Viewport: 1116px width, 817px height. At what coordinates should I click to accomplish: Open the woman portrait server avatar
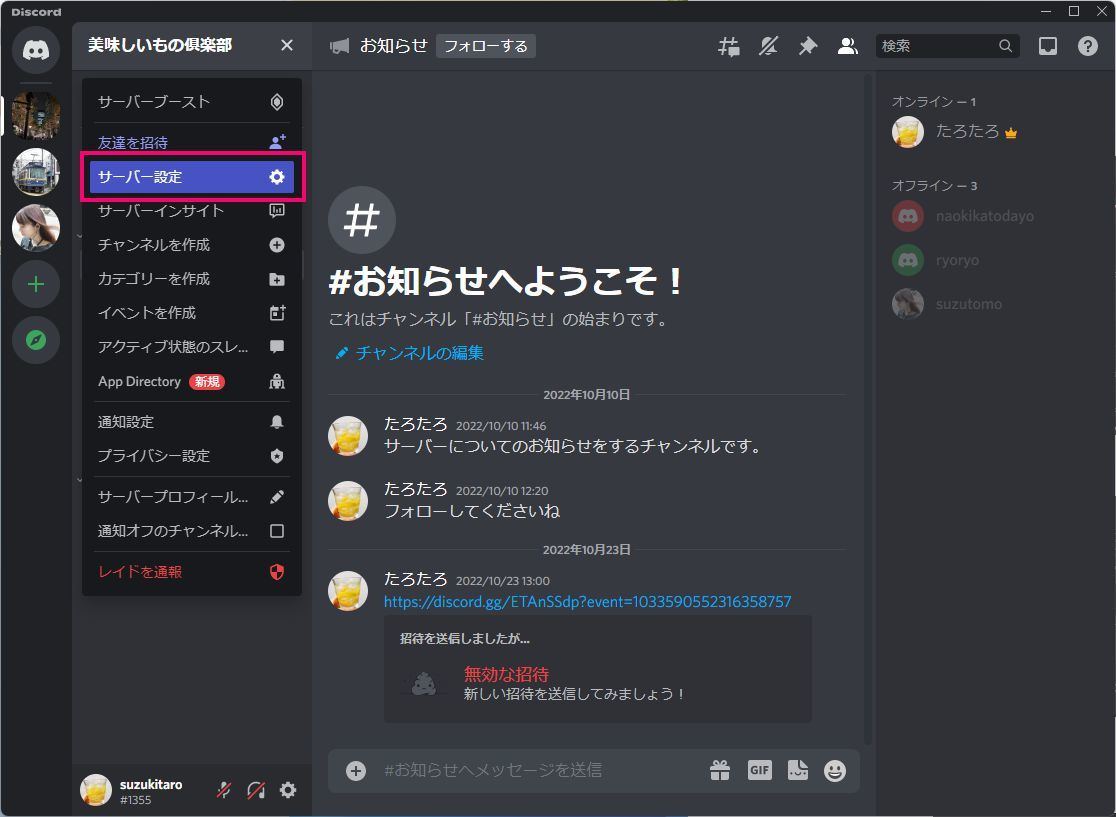pos(36,228)
